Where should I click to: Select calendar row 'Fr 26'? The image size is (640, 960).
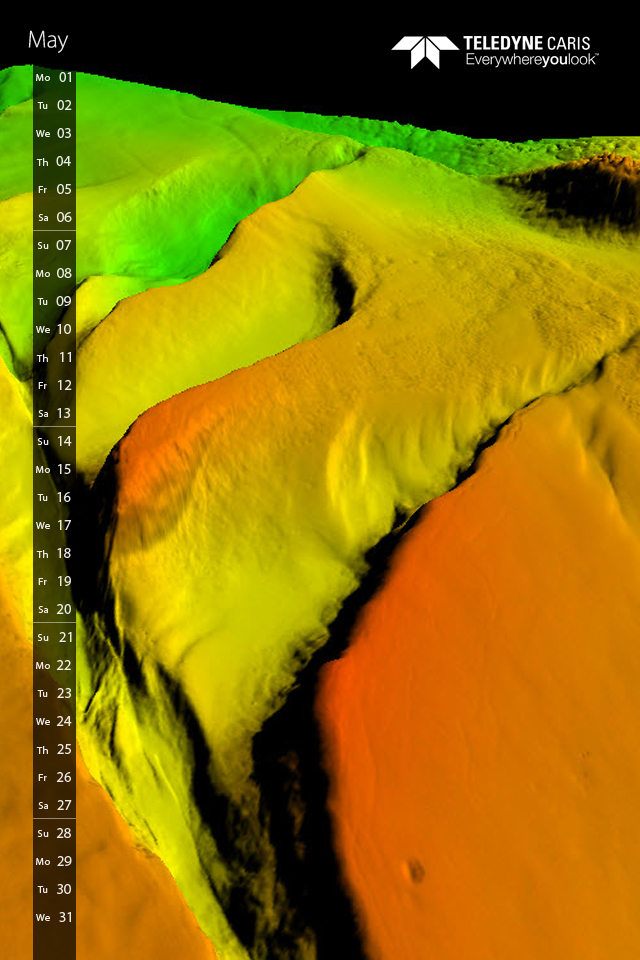click(55, 778)
